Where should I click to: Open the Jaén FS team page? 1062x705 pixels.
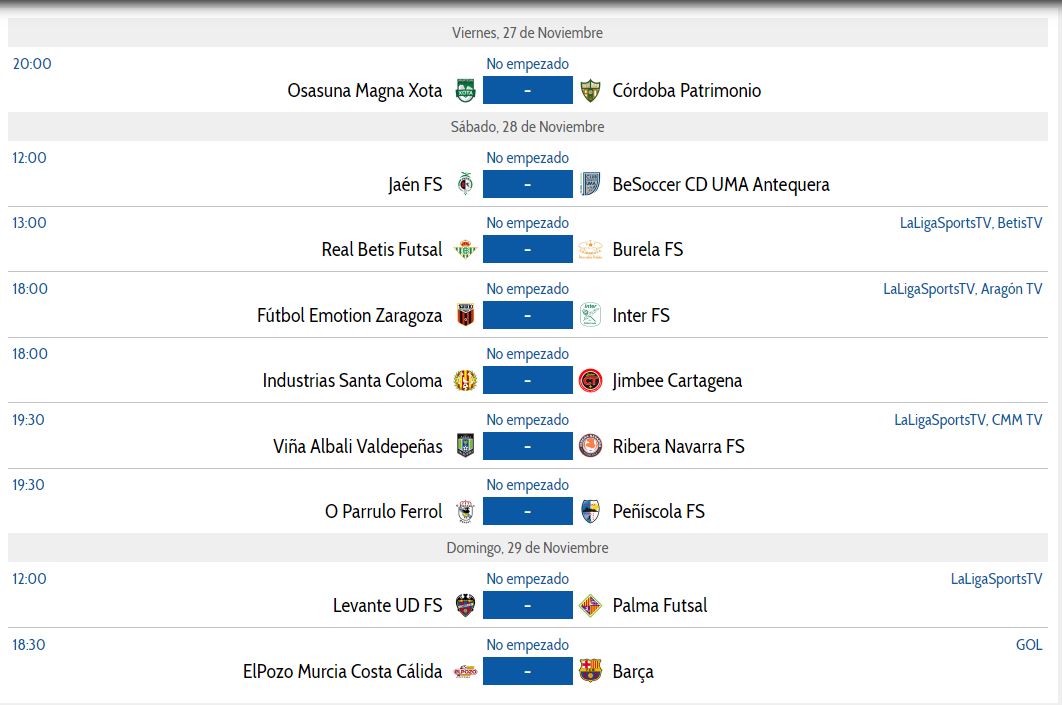click(x=415, y=185)
